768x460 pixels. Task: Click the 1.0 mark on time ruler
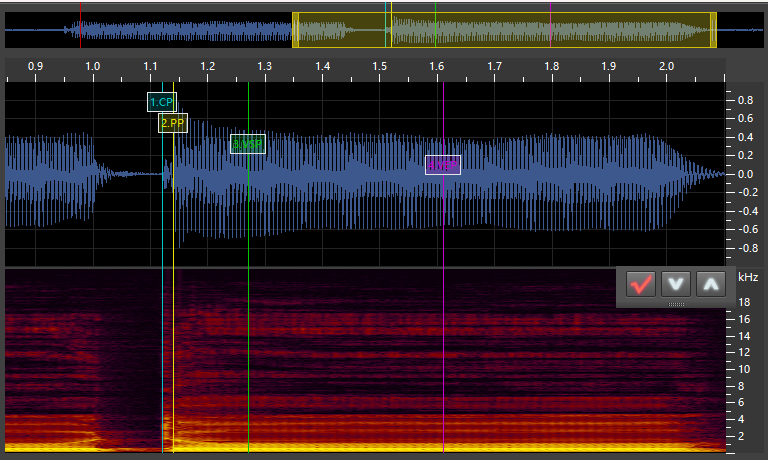[93, 66]
